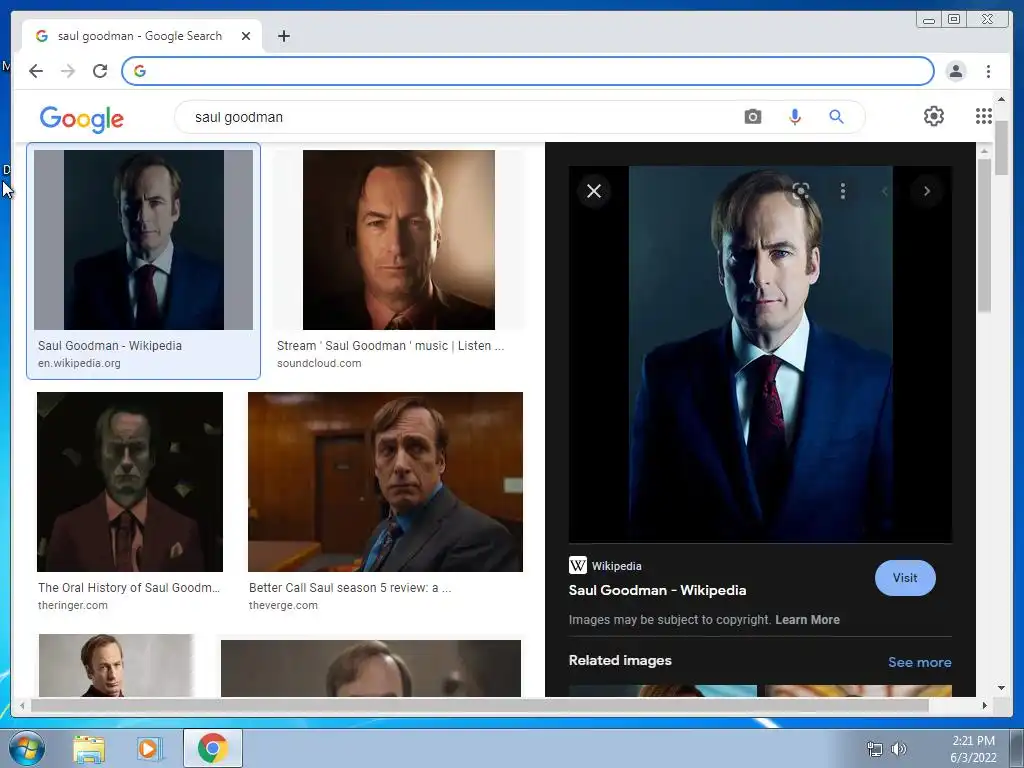Open Windows Media Player taskbar icon

click(149, 748)
